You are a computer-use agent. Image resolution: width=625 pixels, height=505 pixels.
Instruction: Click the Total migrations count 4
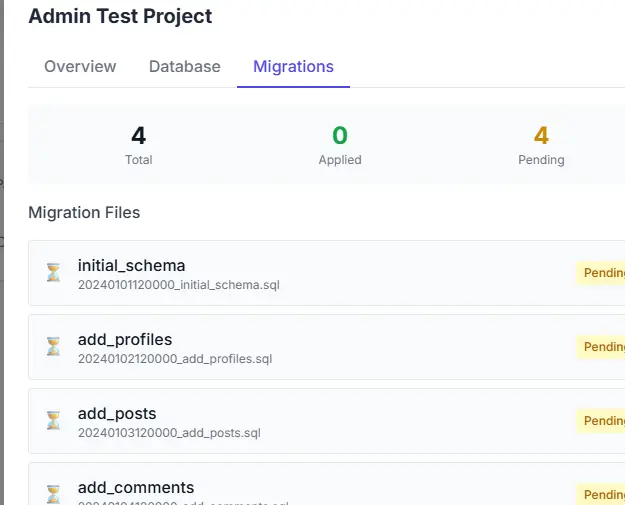(x=139, y=136)
